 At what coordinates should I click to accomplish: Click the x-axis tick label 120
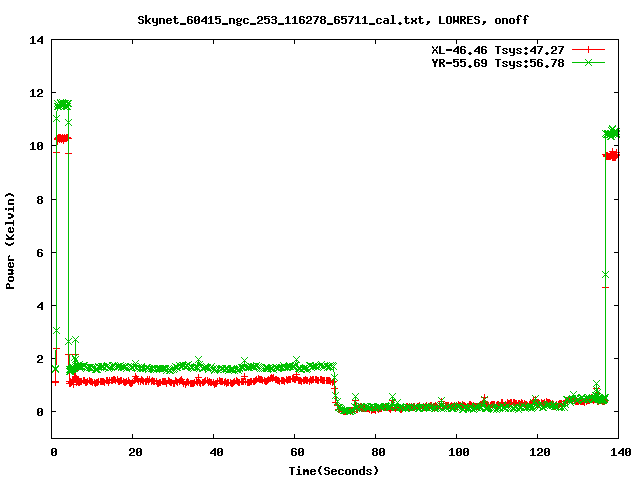[540, 452]
